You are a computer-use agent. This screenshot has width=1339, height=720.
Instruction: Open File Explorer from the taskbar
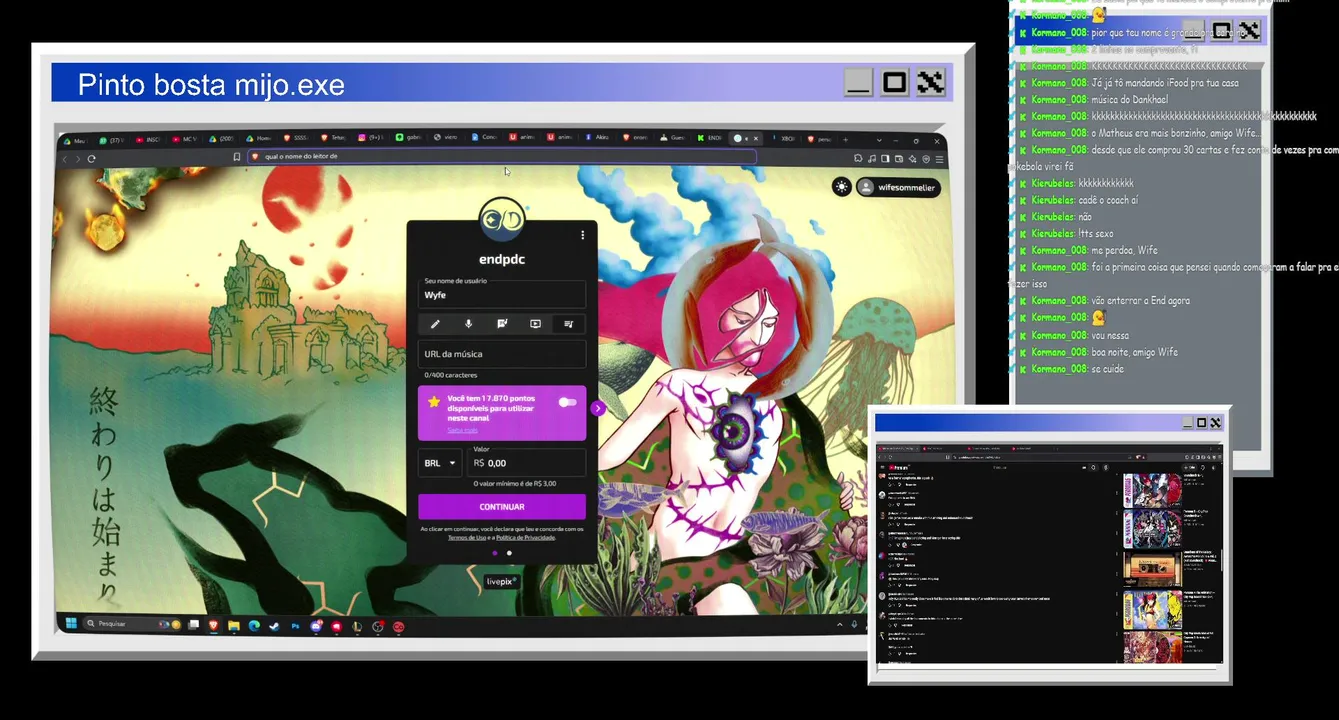pos(234,626)
